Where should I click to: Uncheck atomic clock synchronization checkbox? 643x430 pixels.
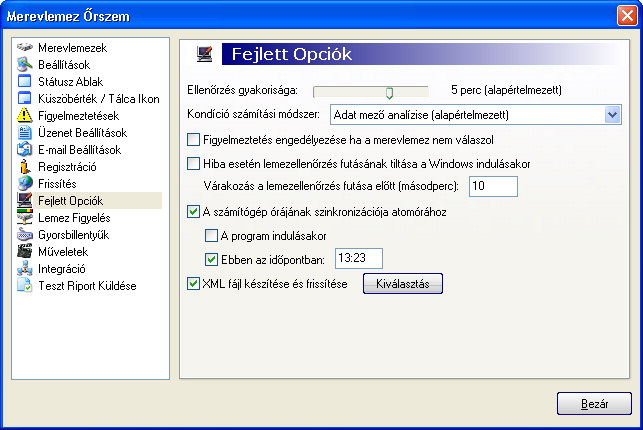coord(193,212)
